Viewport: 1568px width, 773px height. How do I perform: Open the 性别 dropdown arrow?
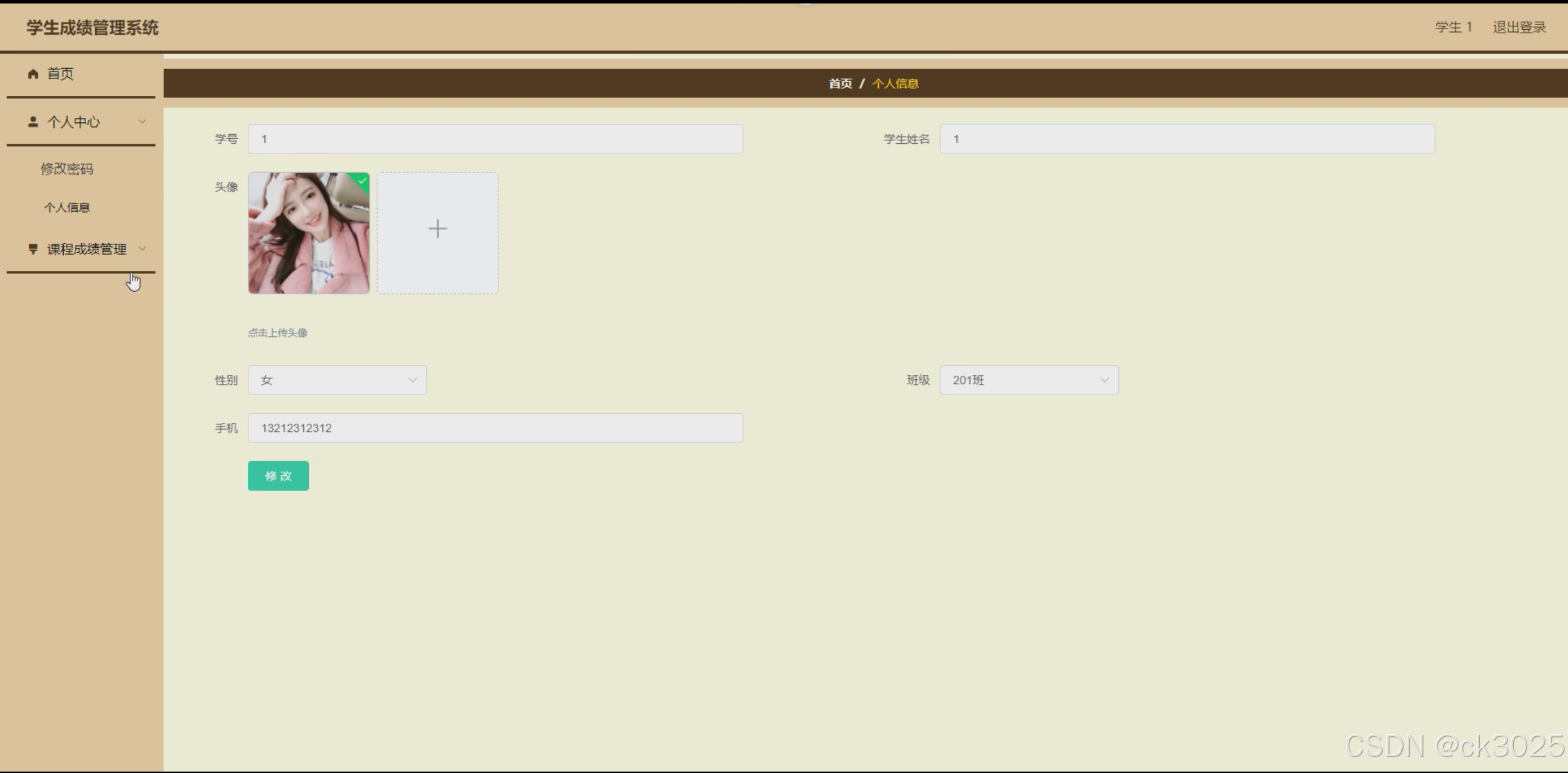click(412, 380)
